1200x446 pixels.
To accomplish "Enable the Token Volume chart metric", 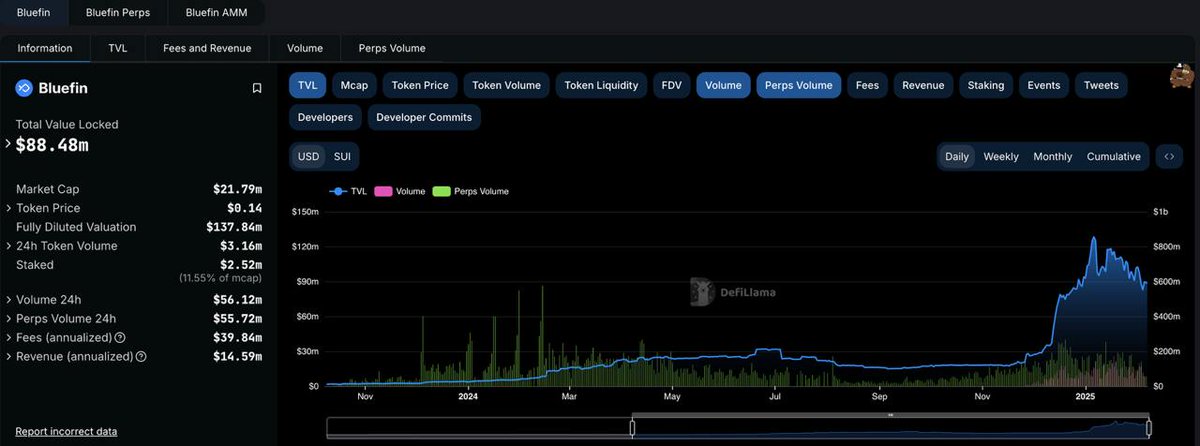I will point(506,86).
